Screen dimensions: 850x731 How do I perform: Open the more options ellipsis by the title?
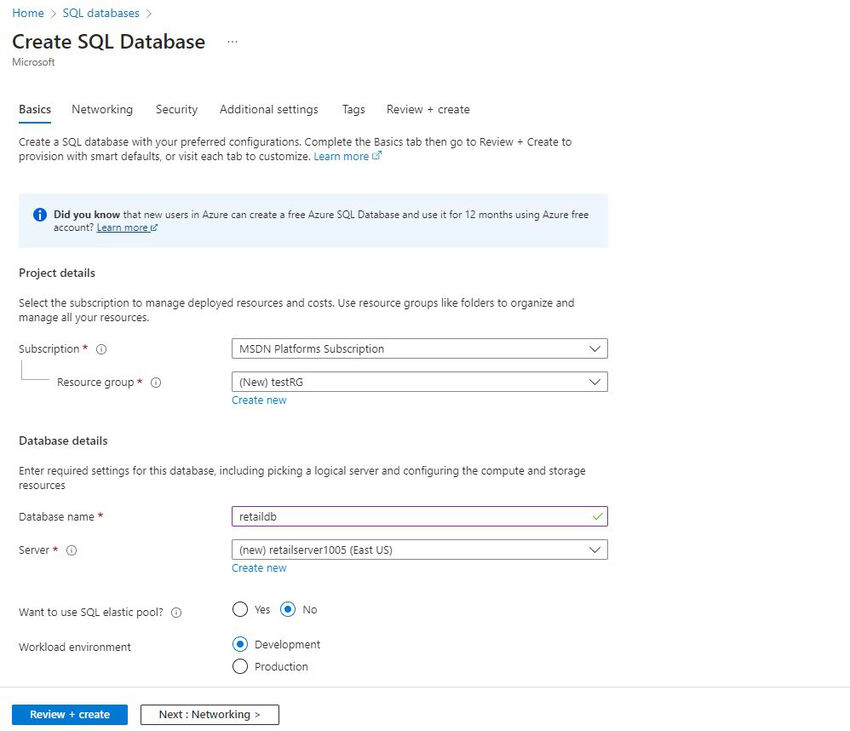pos(232,42)
